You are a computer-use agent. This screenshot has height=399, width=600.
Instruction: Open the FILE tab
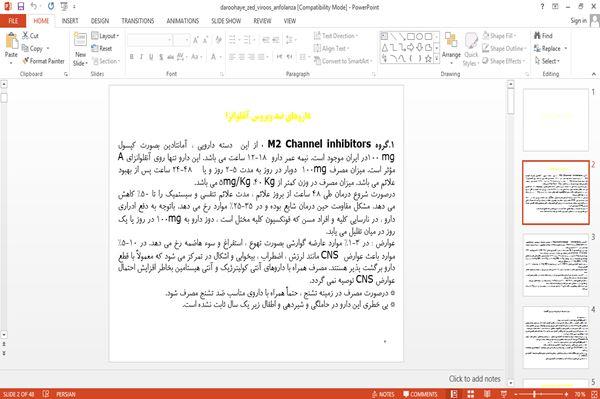13,21
